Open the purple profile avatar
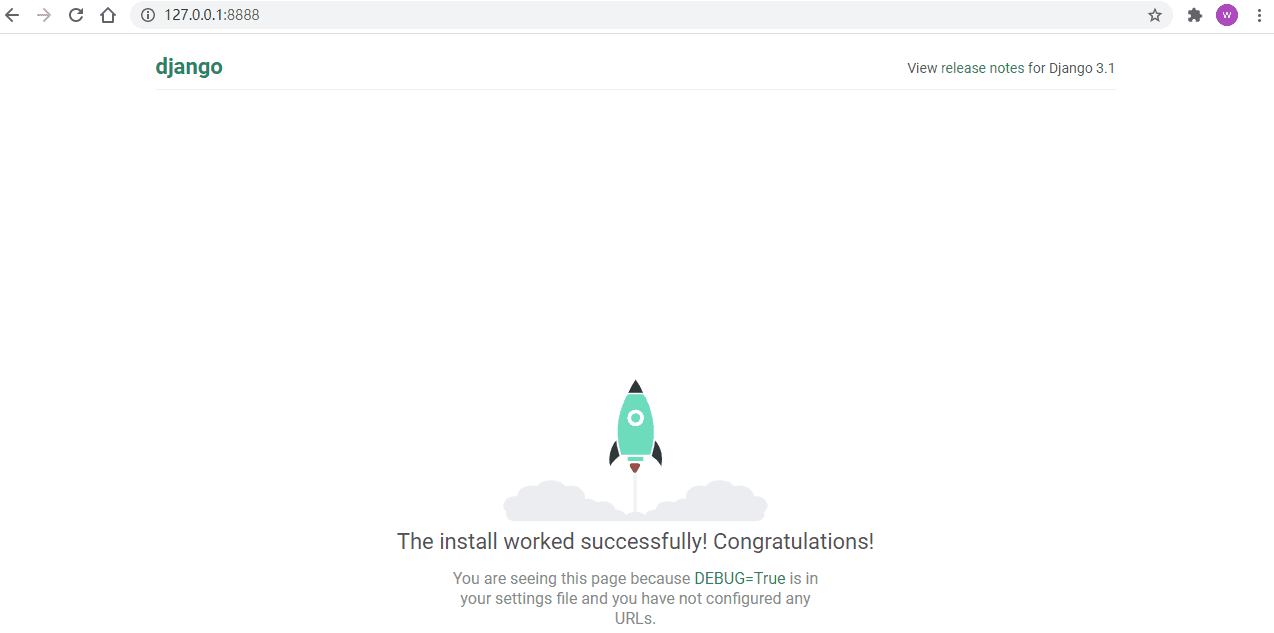1274x633 pixels. pyautogui.click(x=1227, y=15)
